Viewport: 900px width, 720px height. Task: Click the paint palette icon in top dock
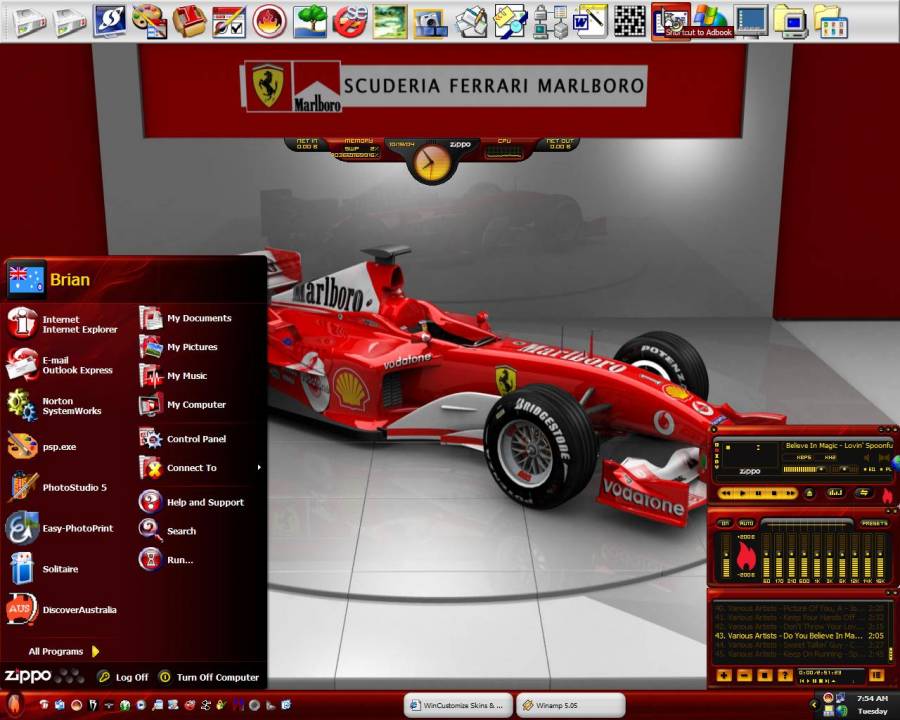pyautogui.click(x=149, y=20)
